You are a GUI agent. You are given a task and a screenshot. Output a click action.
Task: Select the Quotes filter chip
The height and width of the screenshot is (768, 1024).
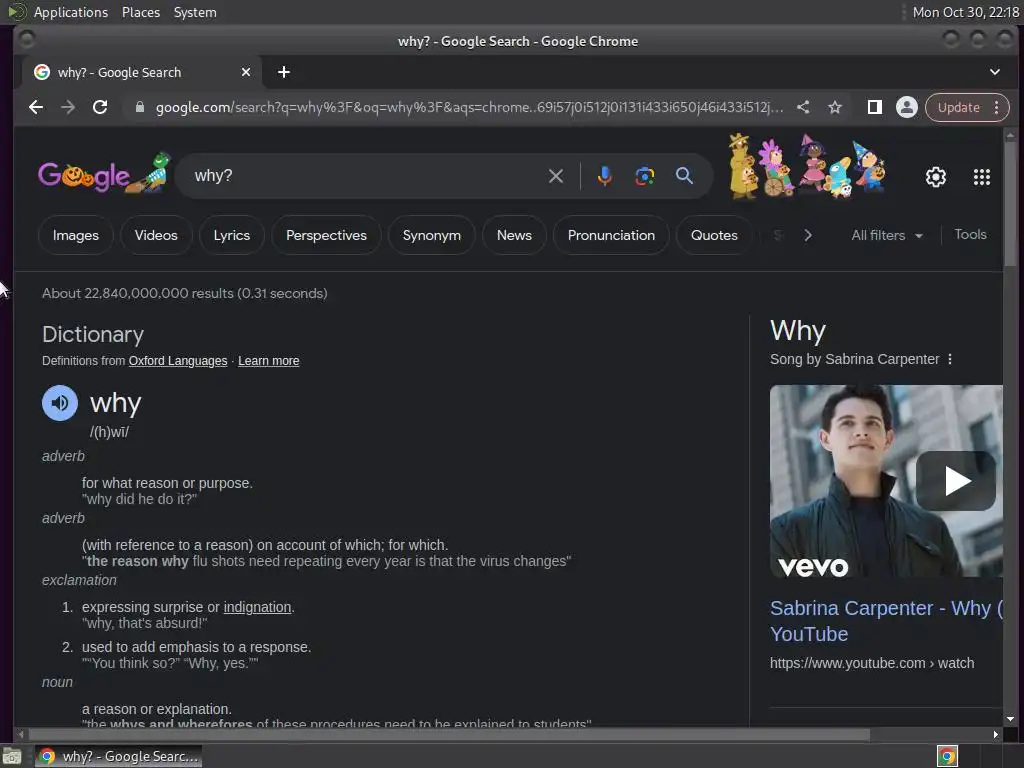click(x=714, y=235)
